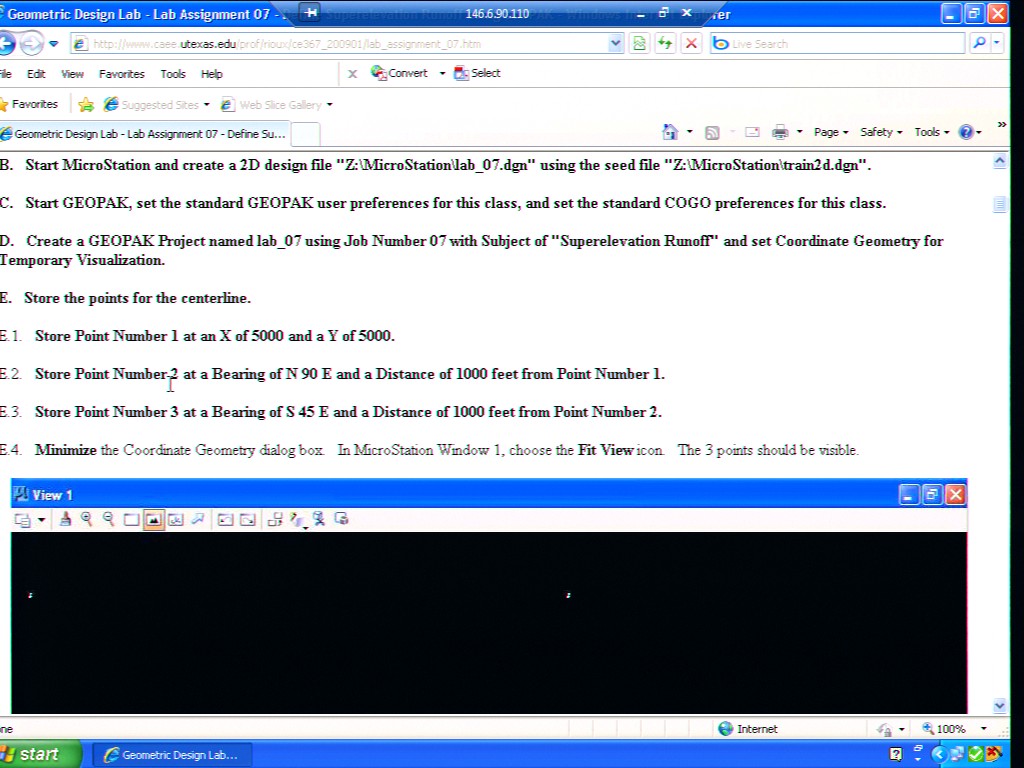Open the Edit menu

(36, 74)
